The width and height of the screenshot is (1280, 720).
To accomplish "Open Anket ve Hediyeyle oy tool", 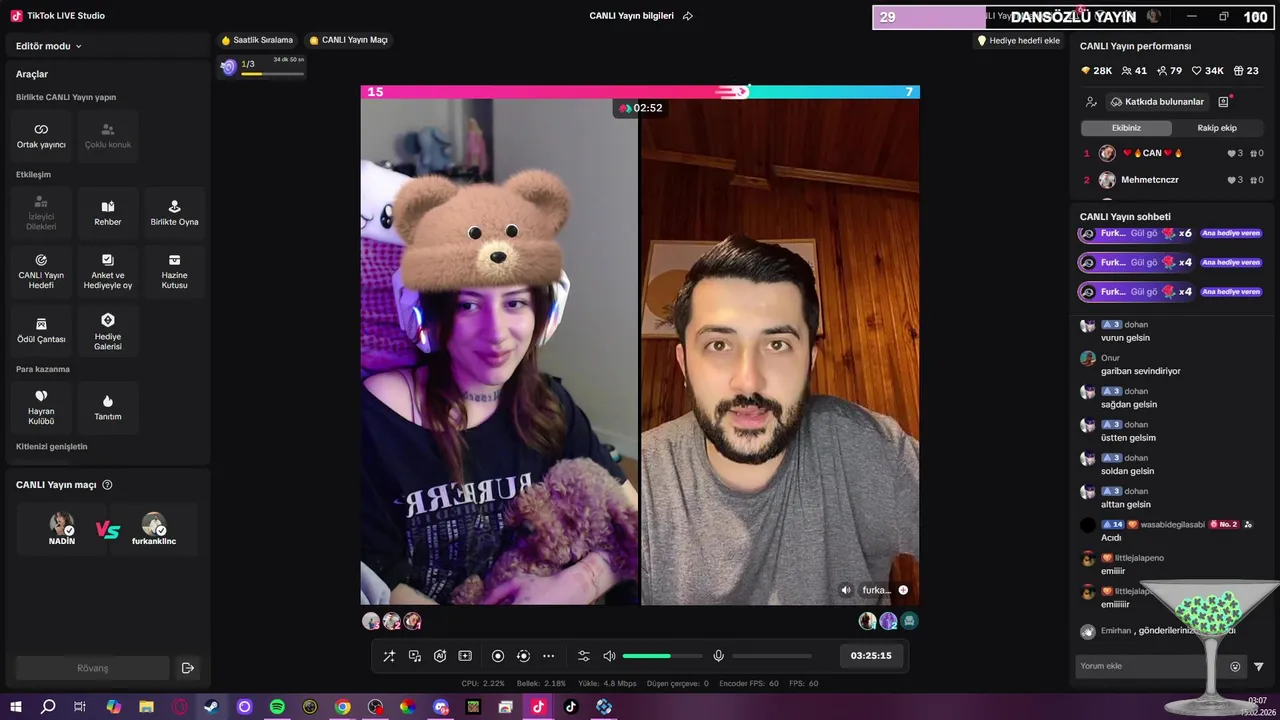I will (x=108, y=271).
